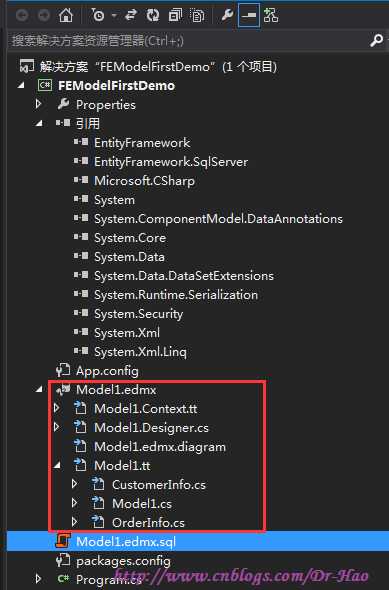
Task: Click in the Solution Explorer search box
Action: point(188,40)
